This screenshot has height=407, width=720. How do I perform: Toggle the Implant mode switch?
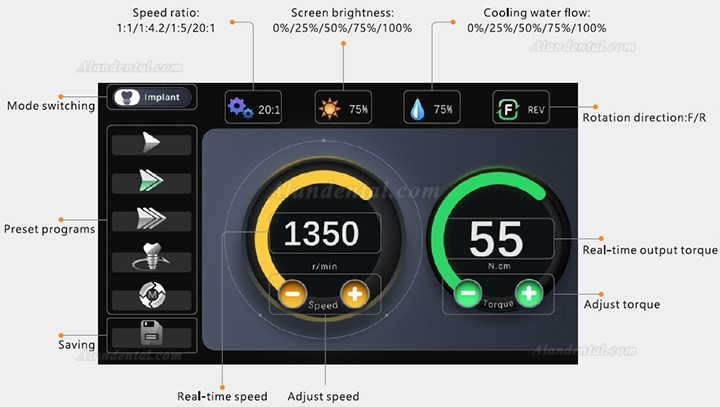[x=152, y=97]
